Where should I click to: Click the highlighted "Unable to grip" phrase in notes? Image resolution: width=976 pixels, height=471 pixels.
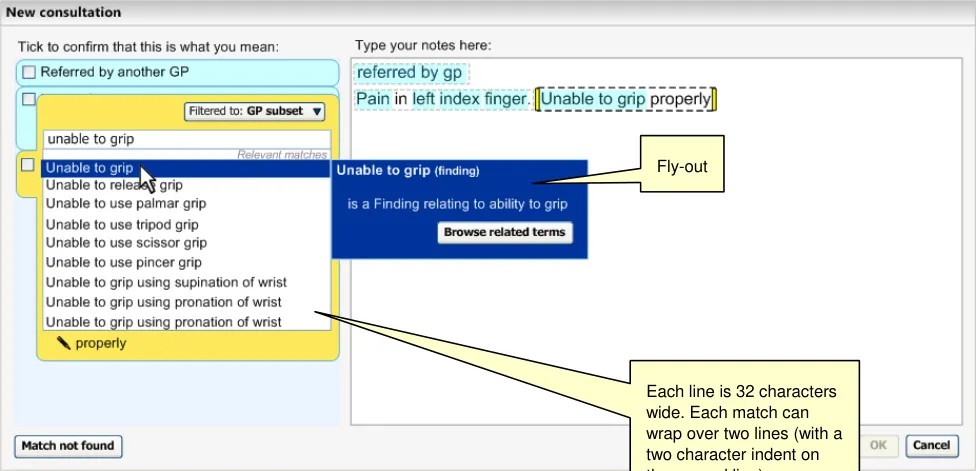(593, 100)
